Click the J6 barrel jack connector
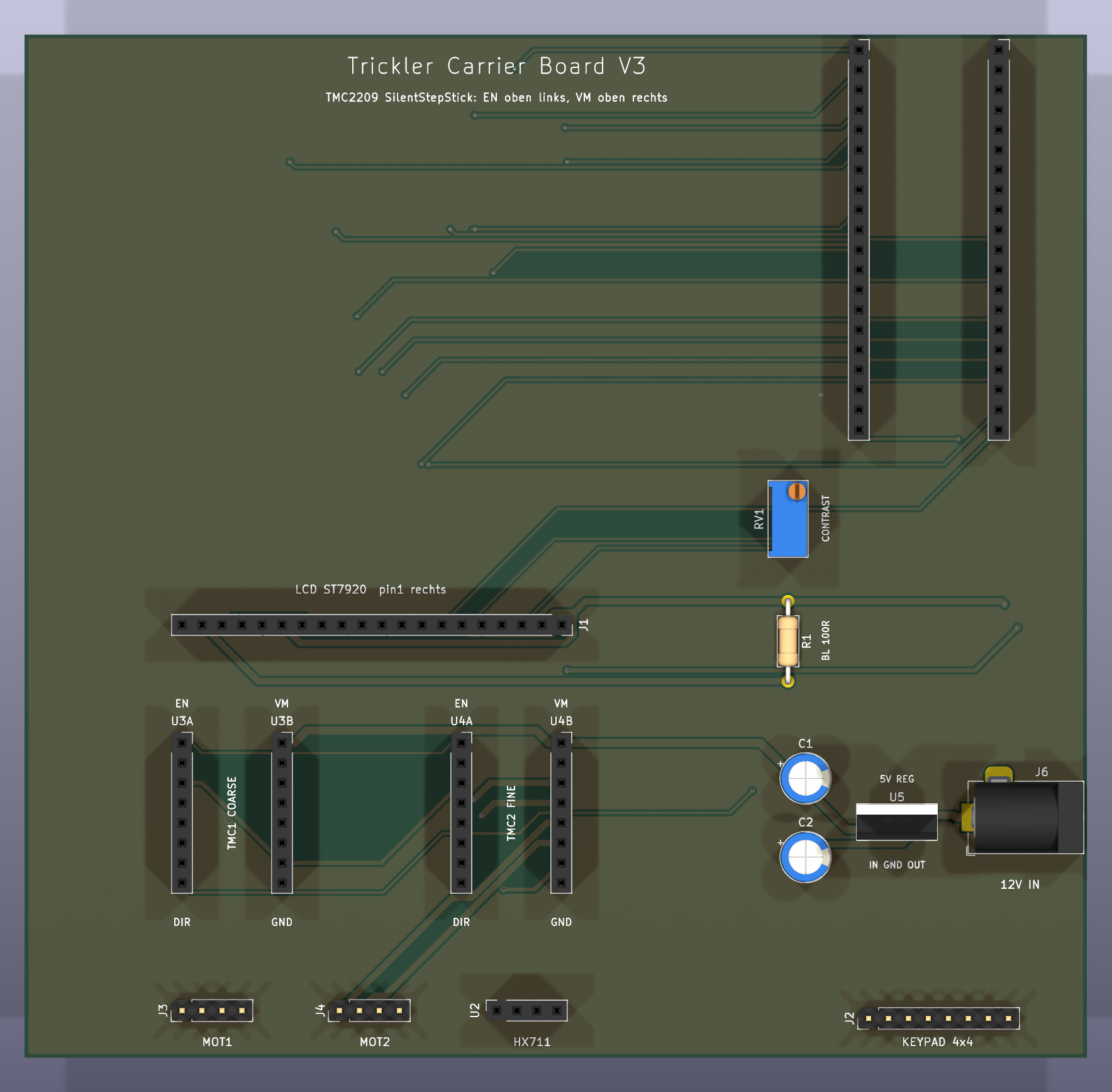This screenshot has height=1092, width=1112. coord(1024,816)
